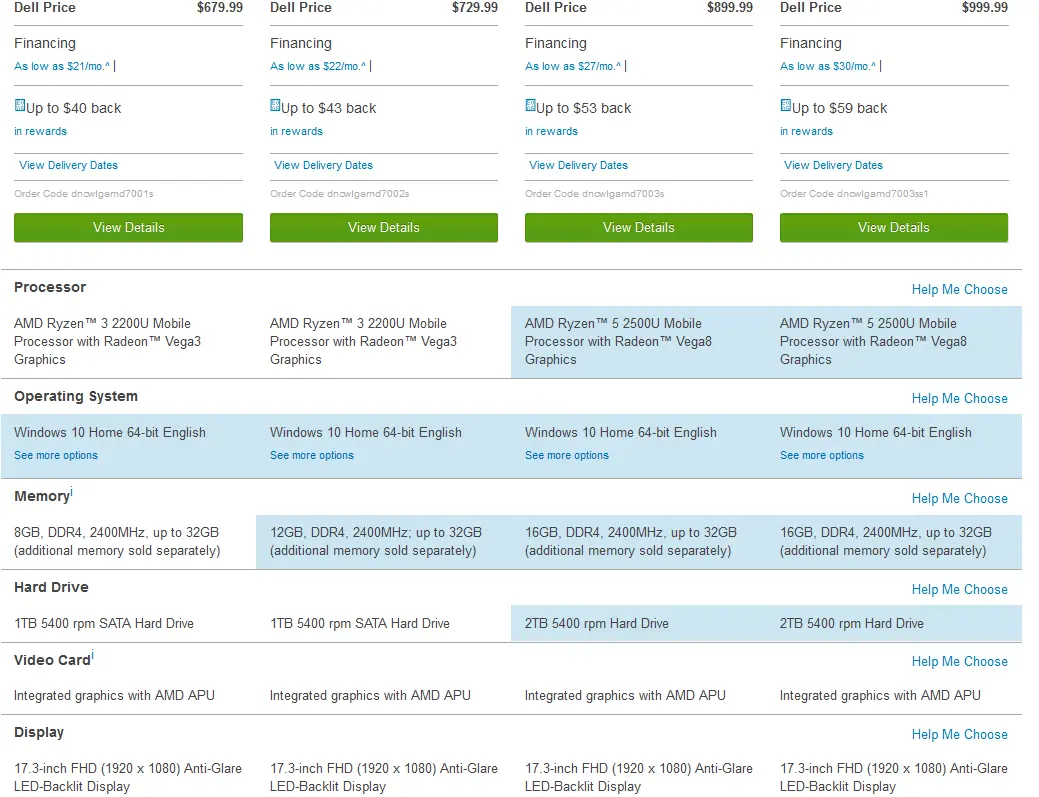Click Help Me Choose for Processor
1039x797 pixels.
pos(959,290)
